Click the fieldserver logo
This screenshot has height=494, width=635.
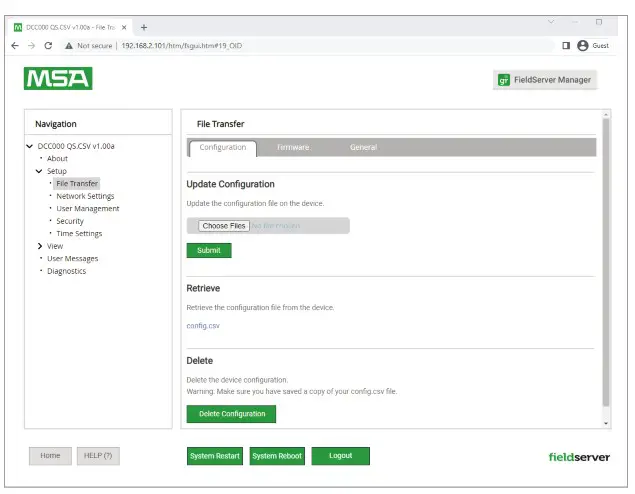[x=579, y=458]
